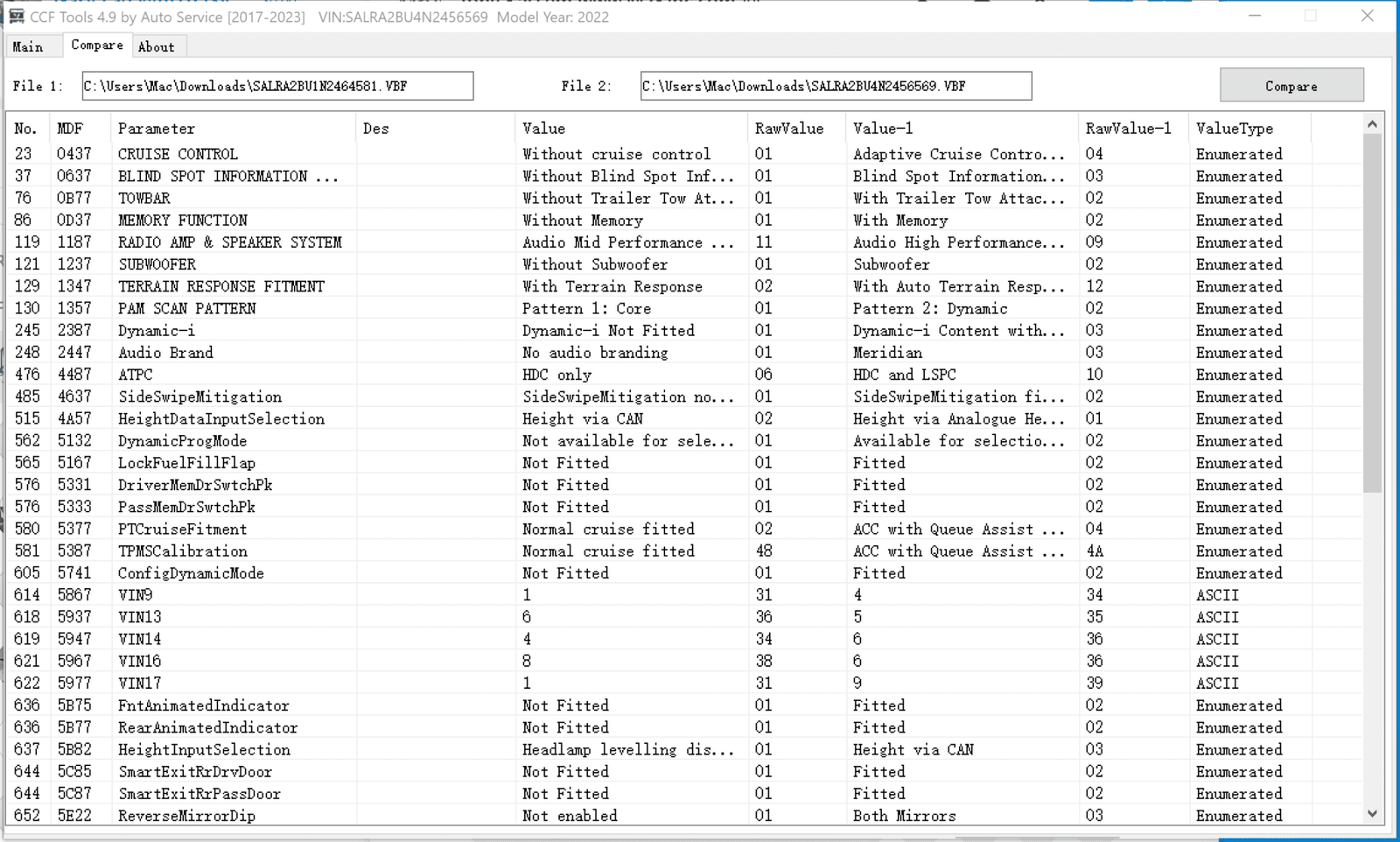Click the RawValue column header
The height and width of the screenshot is (842, 1400).
point(787,128)
